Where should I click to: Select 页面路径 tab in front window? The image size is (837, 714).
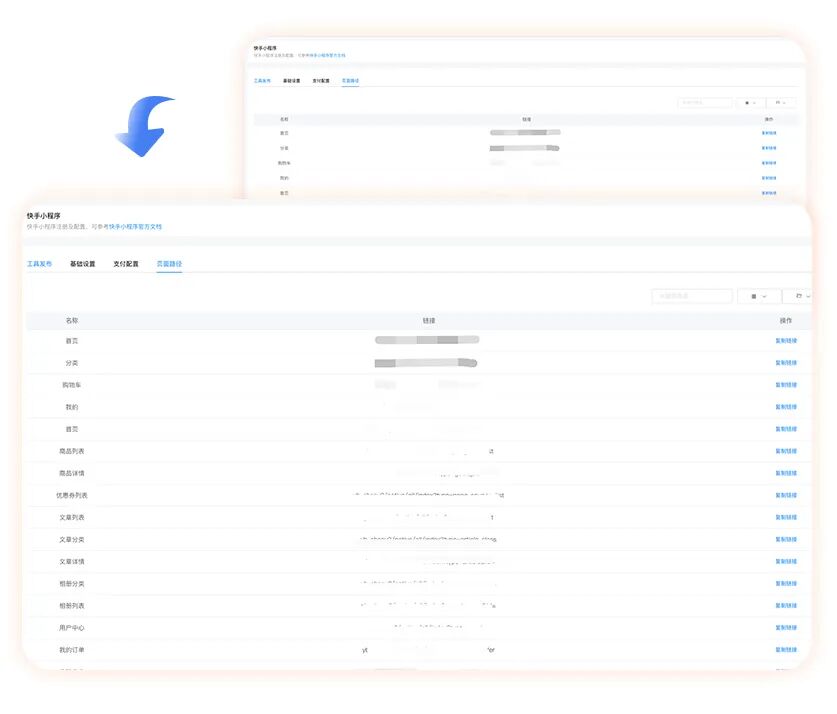tap(169, 264)
